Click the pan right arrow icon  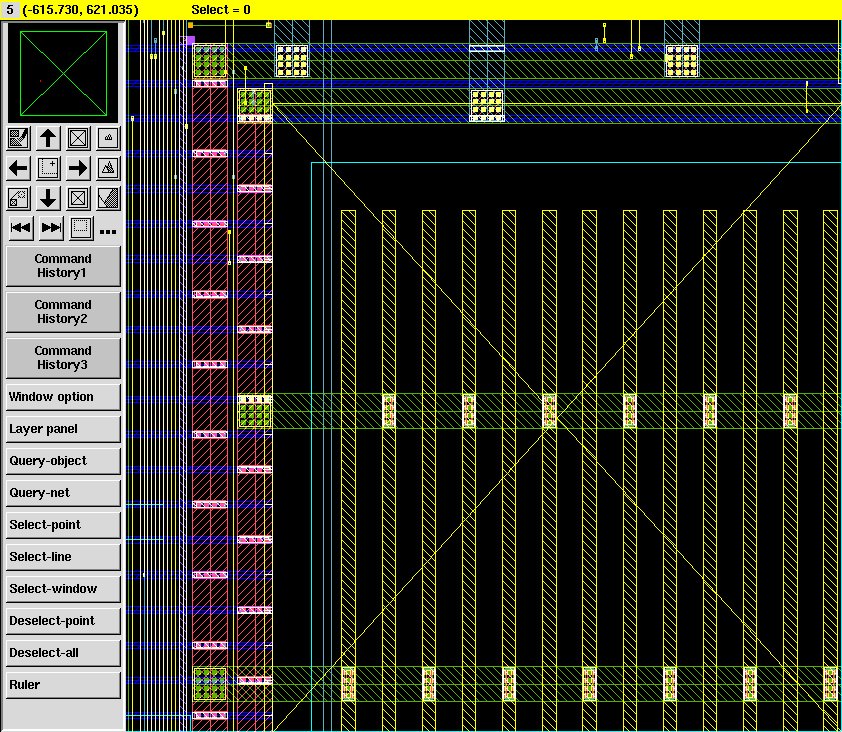(x=78, y=168)
